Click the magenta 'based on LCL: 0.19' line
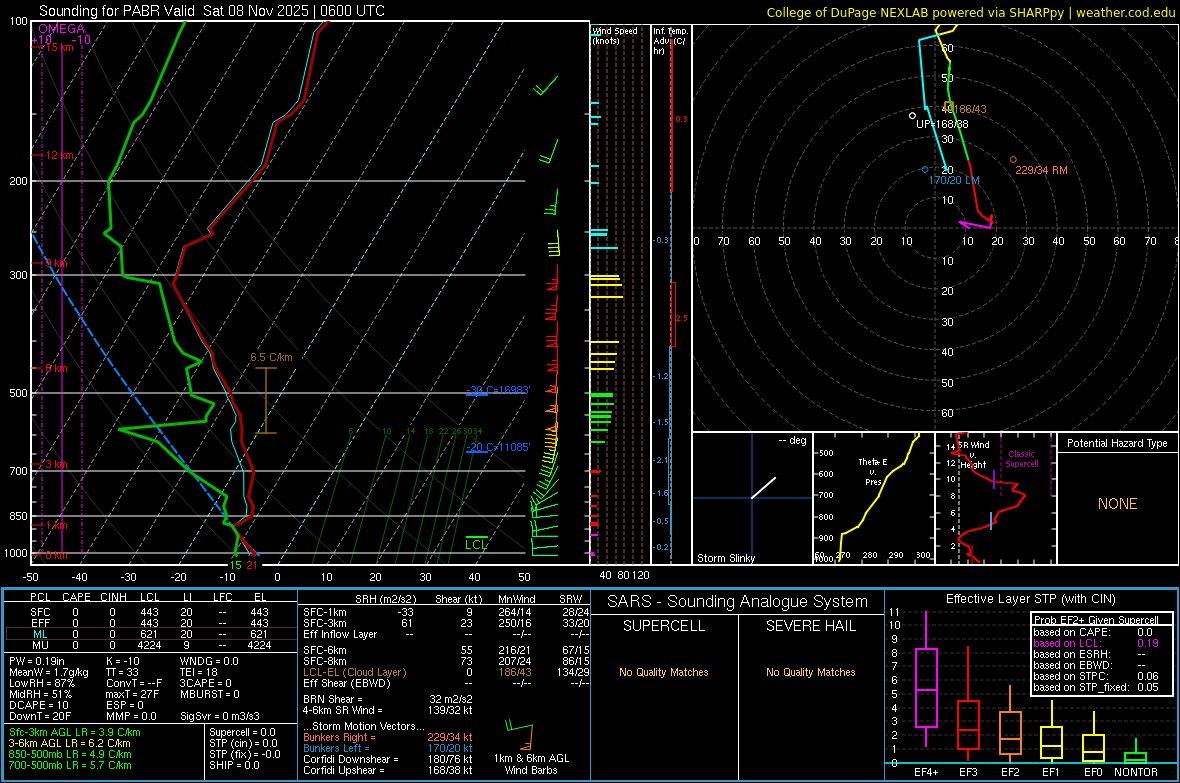 [x=1096, y=643]
